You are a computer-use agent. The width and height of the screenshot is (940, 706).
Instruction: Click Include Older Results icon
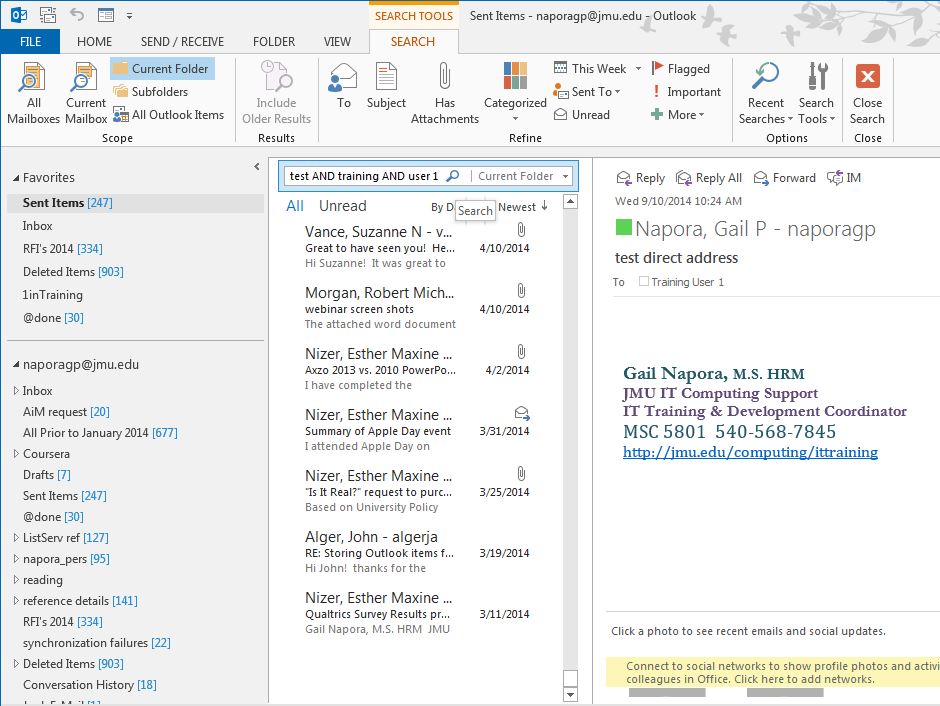276,93
